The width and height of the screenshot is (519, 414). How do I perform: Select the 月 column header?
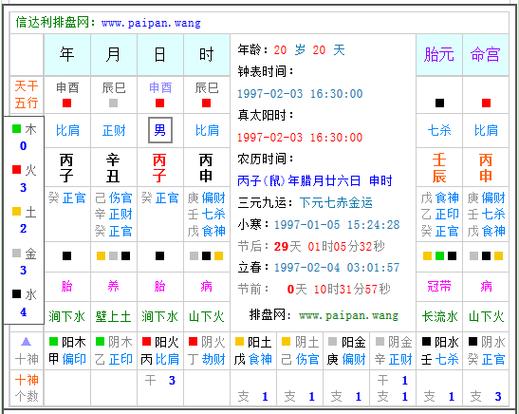pyautogui.click(x=113, y=55)
